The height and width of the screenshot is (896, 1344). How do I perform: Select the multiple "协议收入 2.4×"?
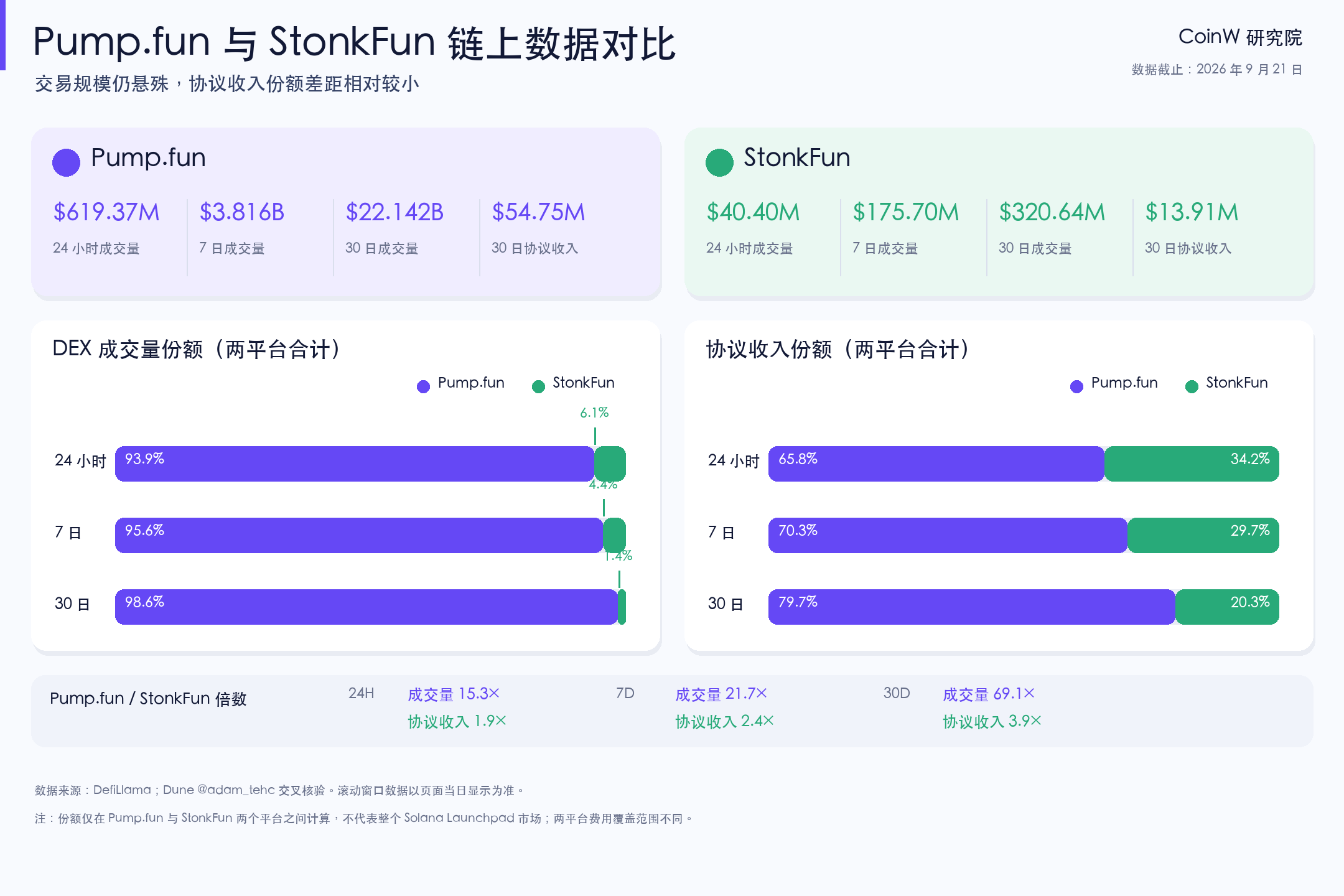pyautogui.click(x=725, y=722)
